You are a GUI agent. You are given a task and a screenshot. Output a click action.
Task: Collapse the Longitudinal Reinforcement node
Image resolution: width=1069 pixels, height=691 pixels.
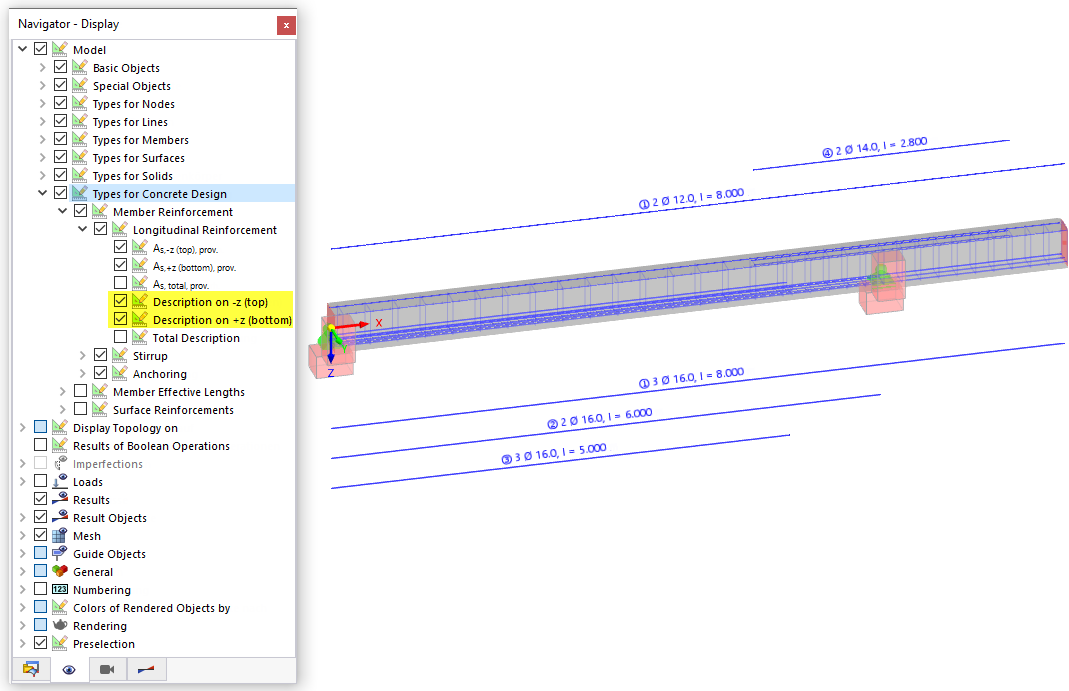(83, 229)
